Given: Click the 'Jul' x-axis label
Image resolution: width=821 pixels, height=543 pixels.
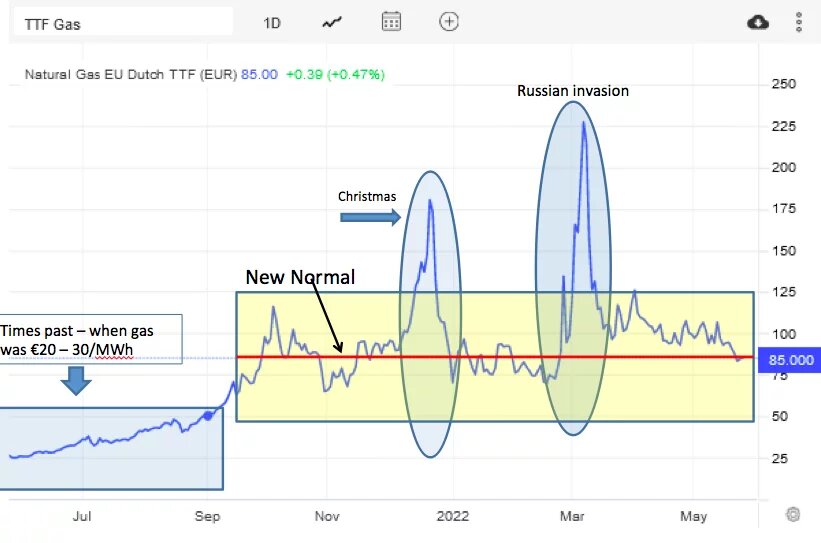Looking at the screenshot, I should [82, 516].
